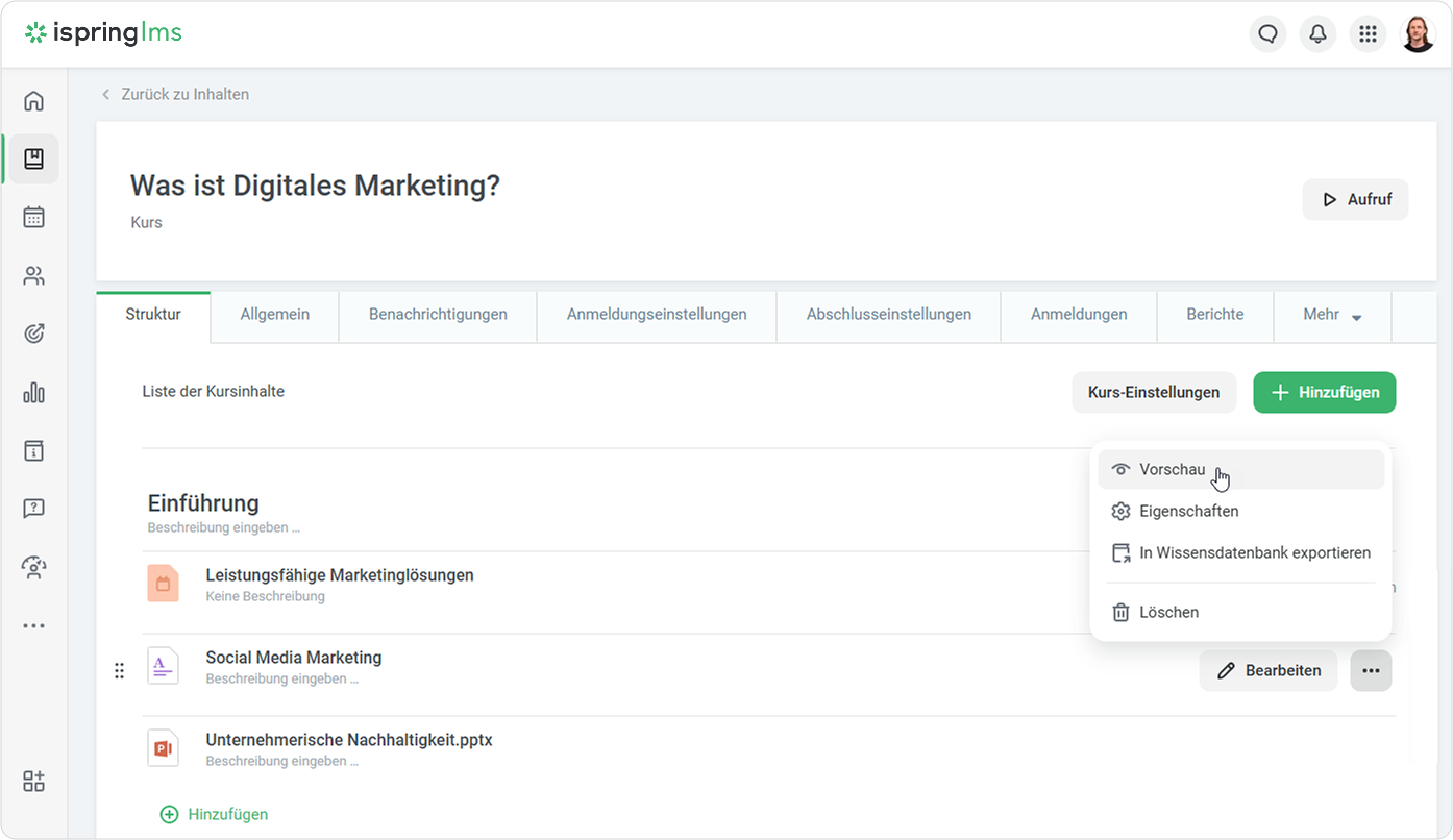The width and height of the screenshot is (1453, 840).
Task: Select Vorschau from the context menu
Action: (1172, 470)
